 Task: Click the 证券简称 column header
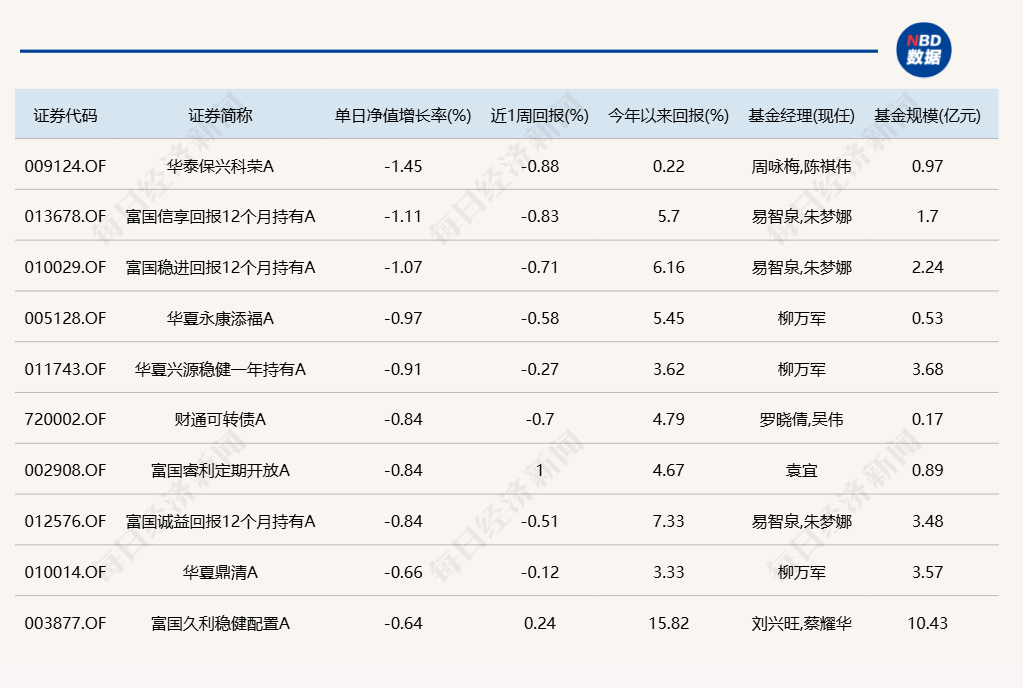pos(220,115)
